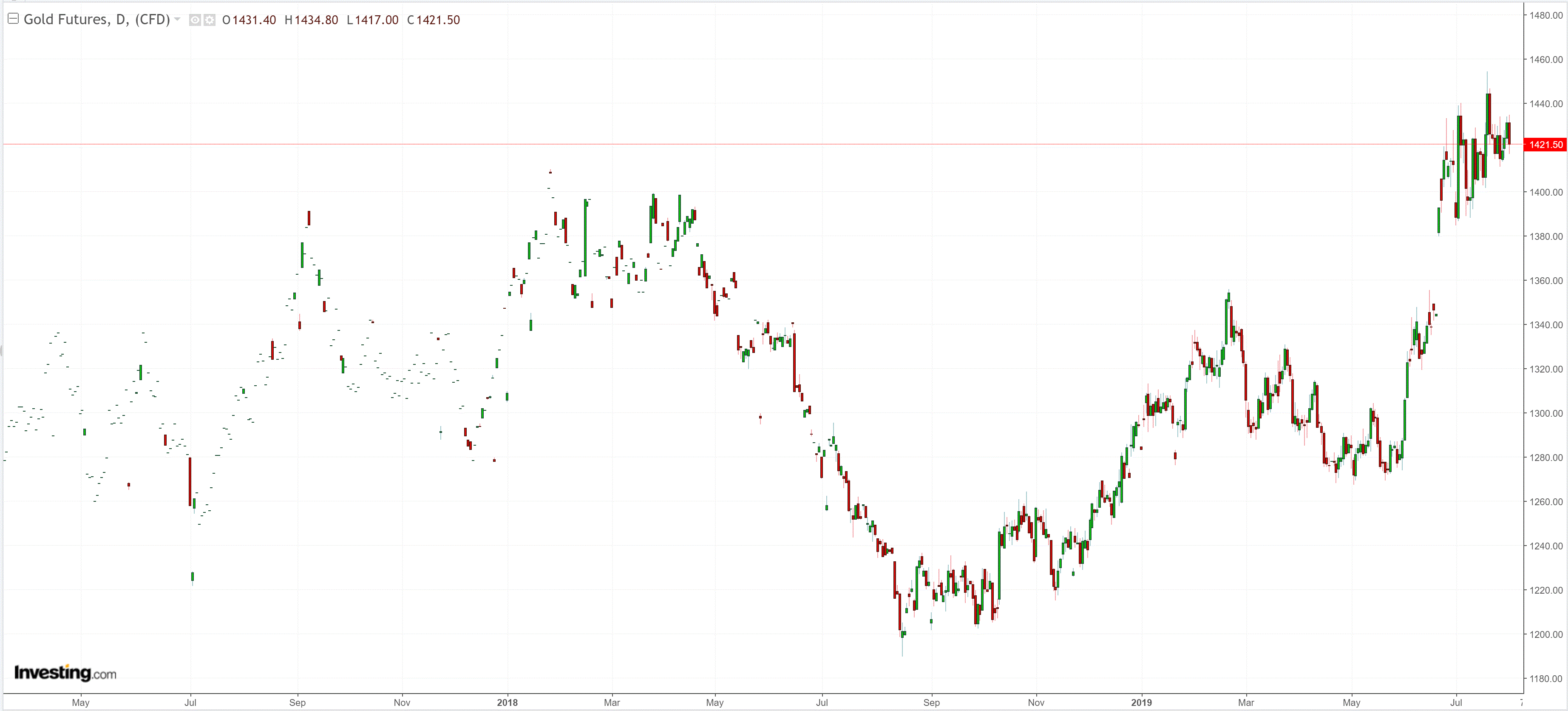Click the Open value 1431.40 in legend

(x=254, y=20)
